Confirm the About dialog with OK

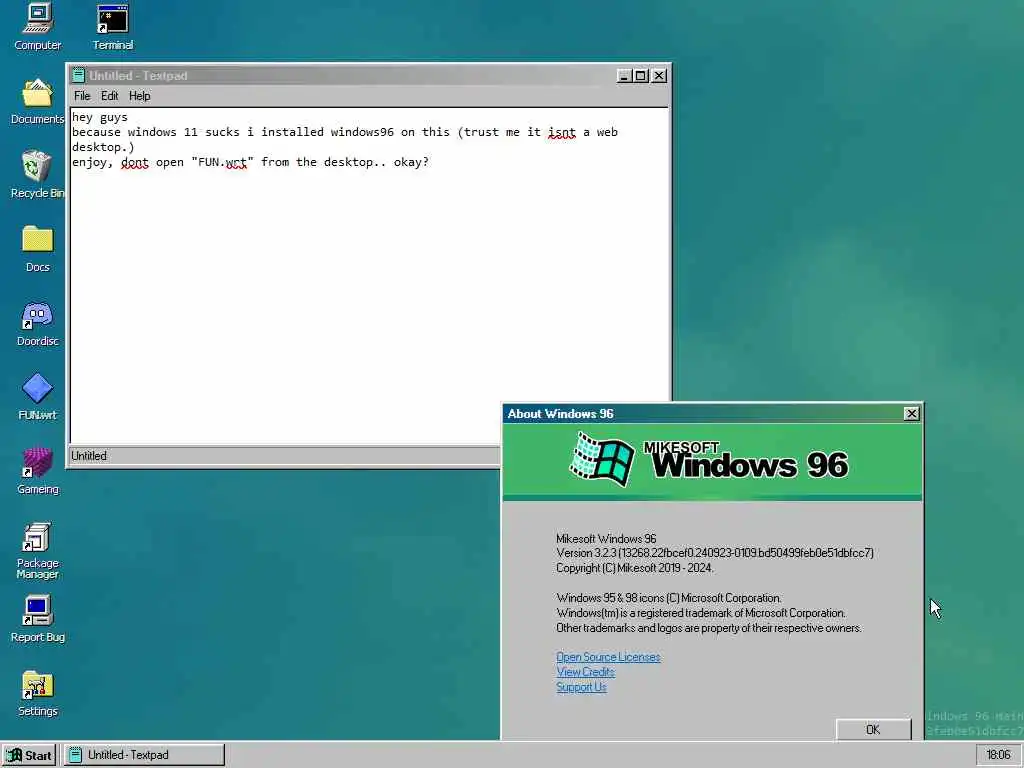point(873,729)
